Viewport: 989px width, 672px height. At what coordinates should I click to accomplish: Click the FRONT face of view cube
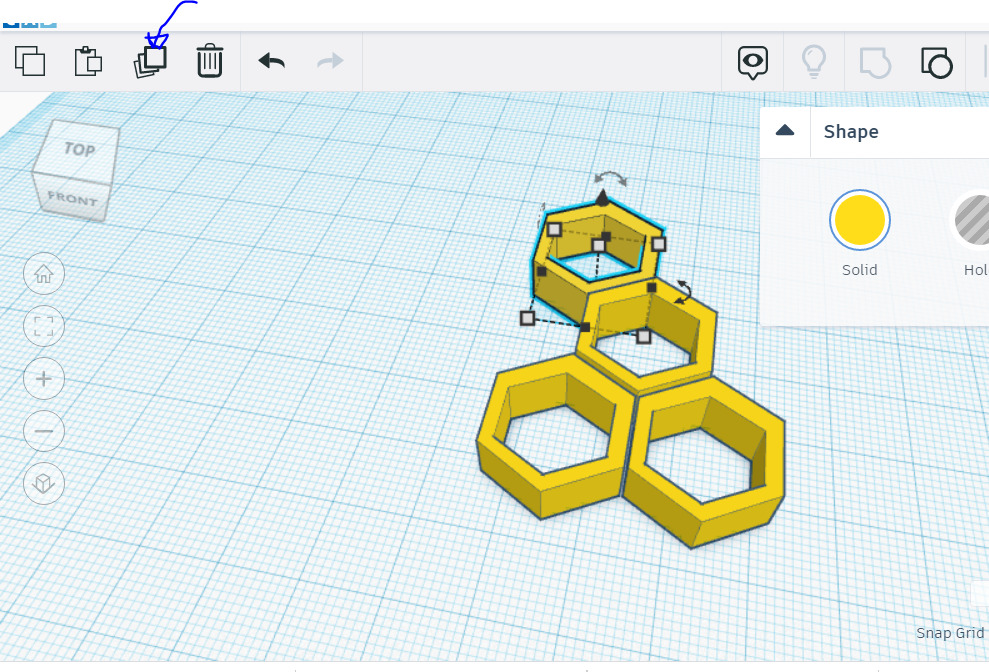coord(72,199)
